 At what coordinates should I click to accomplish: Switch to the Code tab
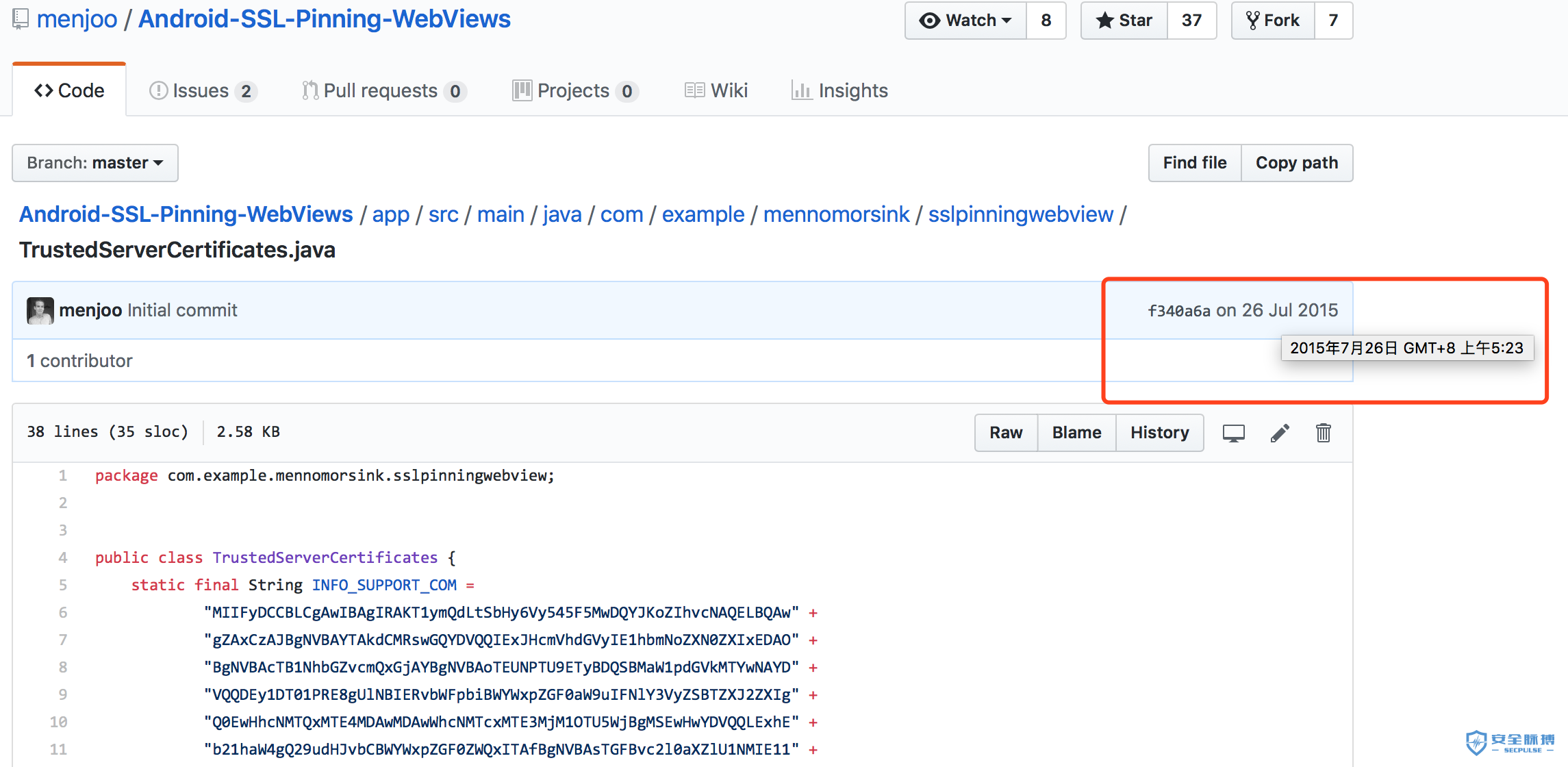69,90
